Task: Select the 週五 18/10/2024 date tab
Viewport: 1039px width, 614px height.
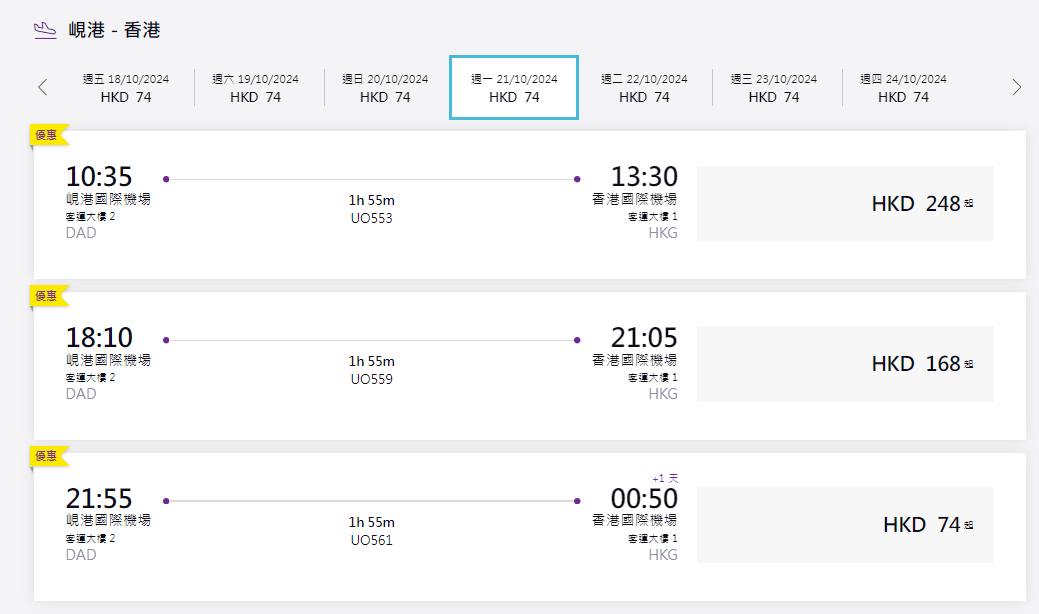Action: pos(126,88)
